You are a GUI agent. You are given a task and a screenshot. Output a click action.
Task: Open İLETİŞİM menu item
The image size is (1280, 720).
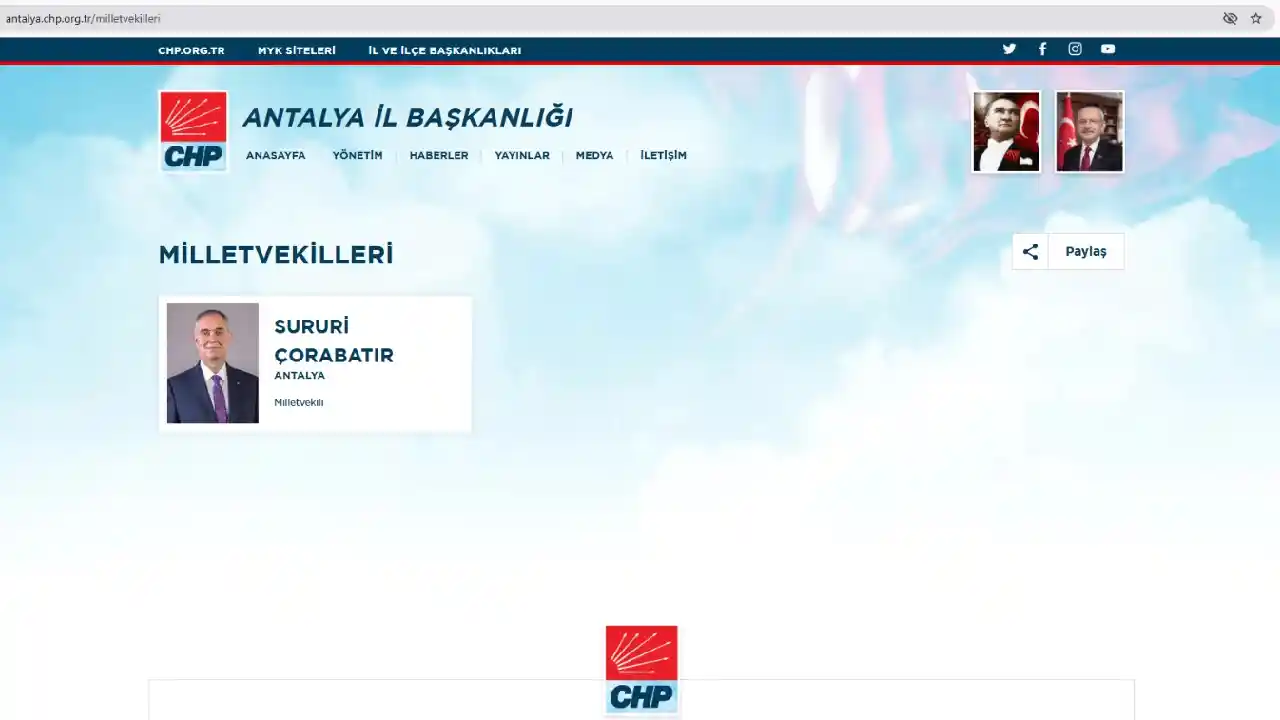coord(664,155)
